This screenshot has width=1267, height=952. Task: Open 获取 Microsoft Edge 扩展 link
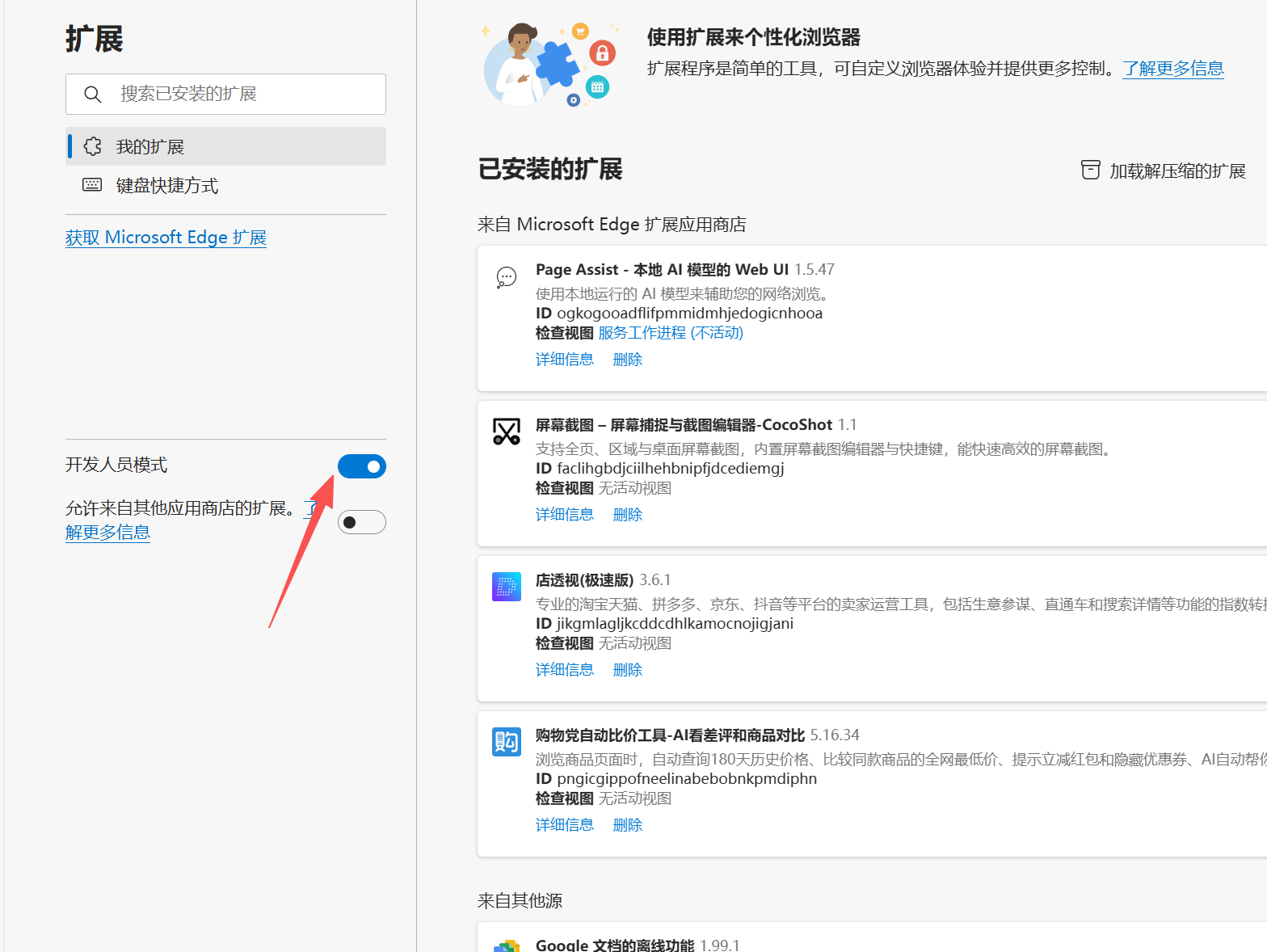coord(166,238)
